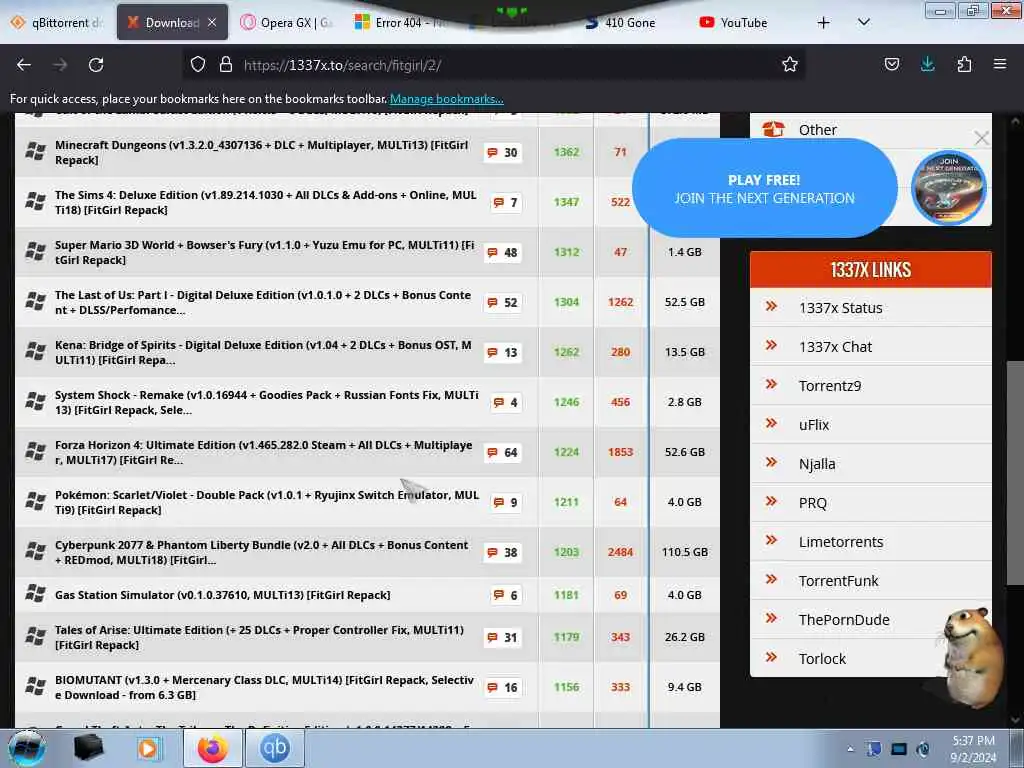This screenshot has height=768, width=1024.
Task: Click the comments icon showing 38 for Cyberpunk 2077
Action: (502, 552)
